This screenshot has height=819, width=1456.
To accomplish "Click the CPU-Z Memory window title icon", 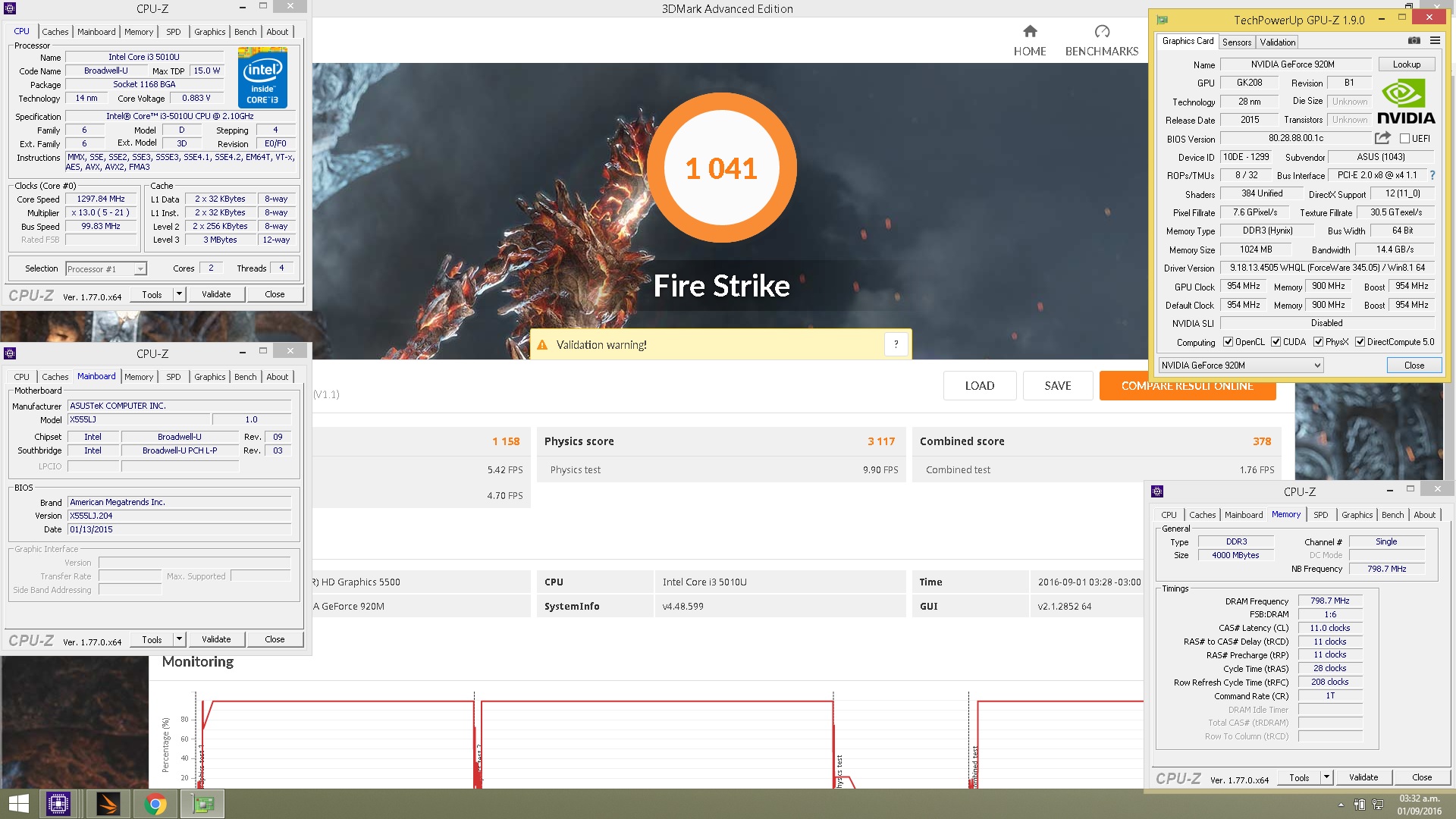I will (1157, 491).
